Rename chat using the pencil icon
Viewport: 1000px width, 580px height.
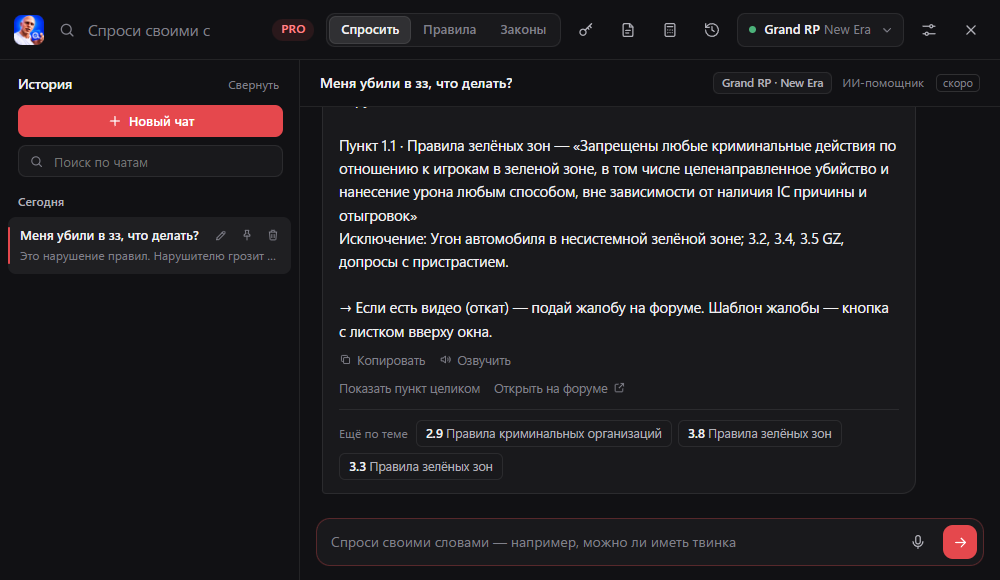click(221, 235)
